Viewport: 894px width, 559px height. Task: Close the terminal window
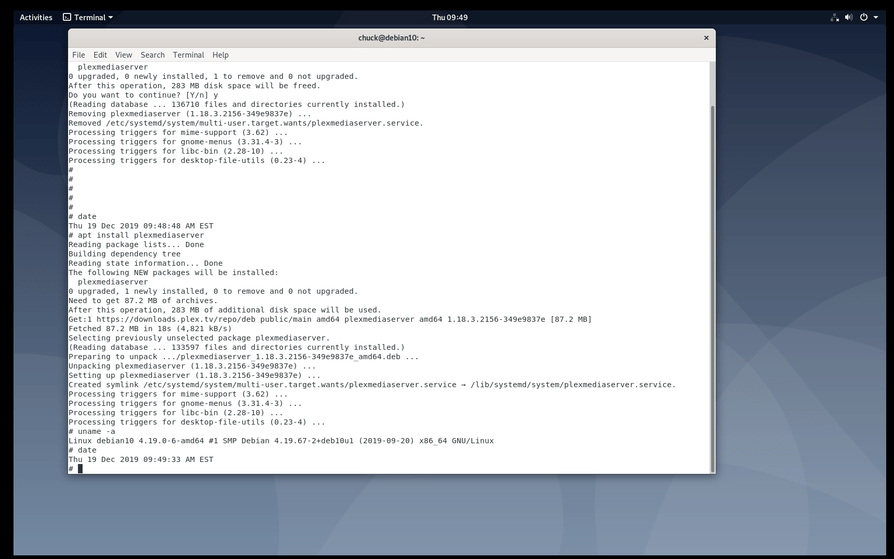tap(706, 38)
